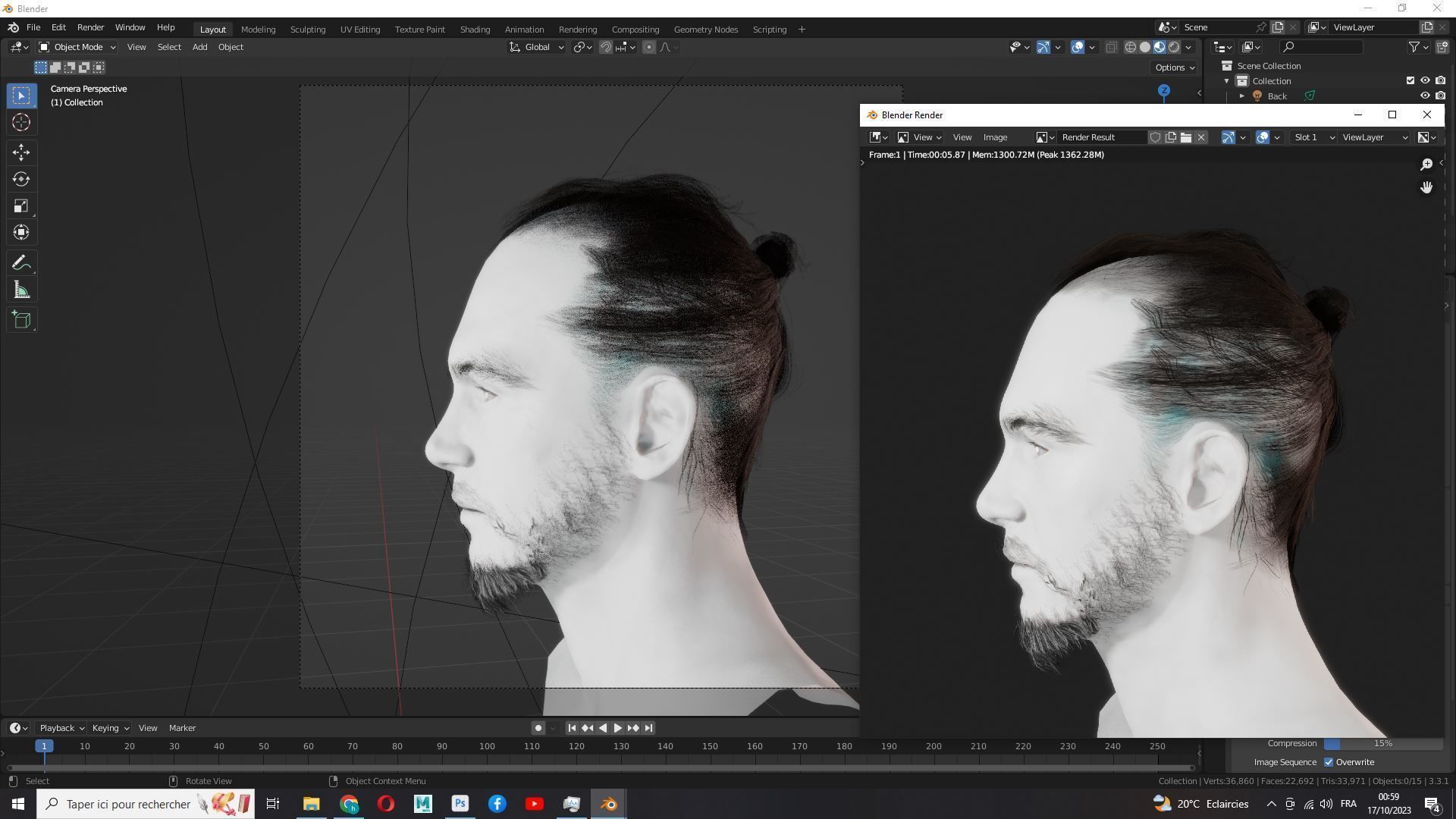Expand the Back object in outliner
Viewport: 1456px width, 819px height.
pyautogui.click(x=1242, y=96)
